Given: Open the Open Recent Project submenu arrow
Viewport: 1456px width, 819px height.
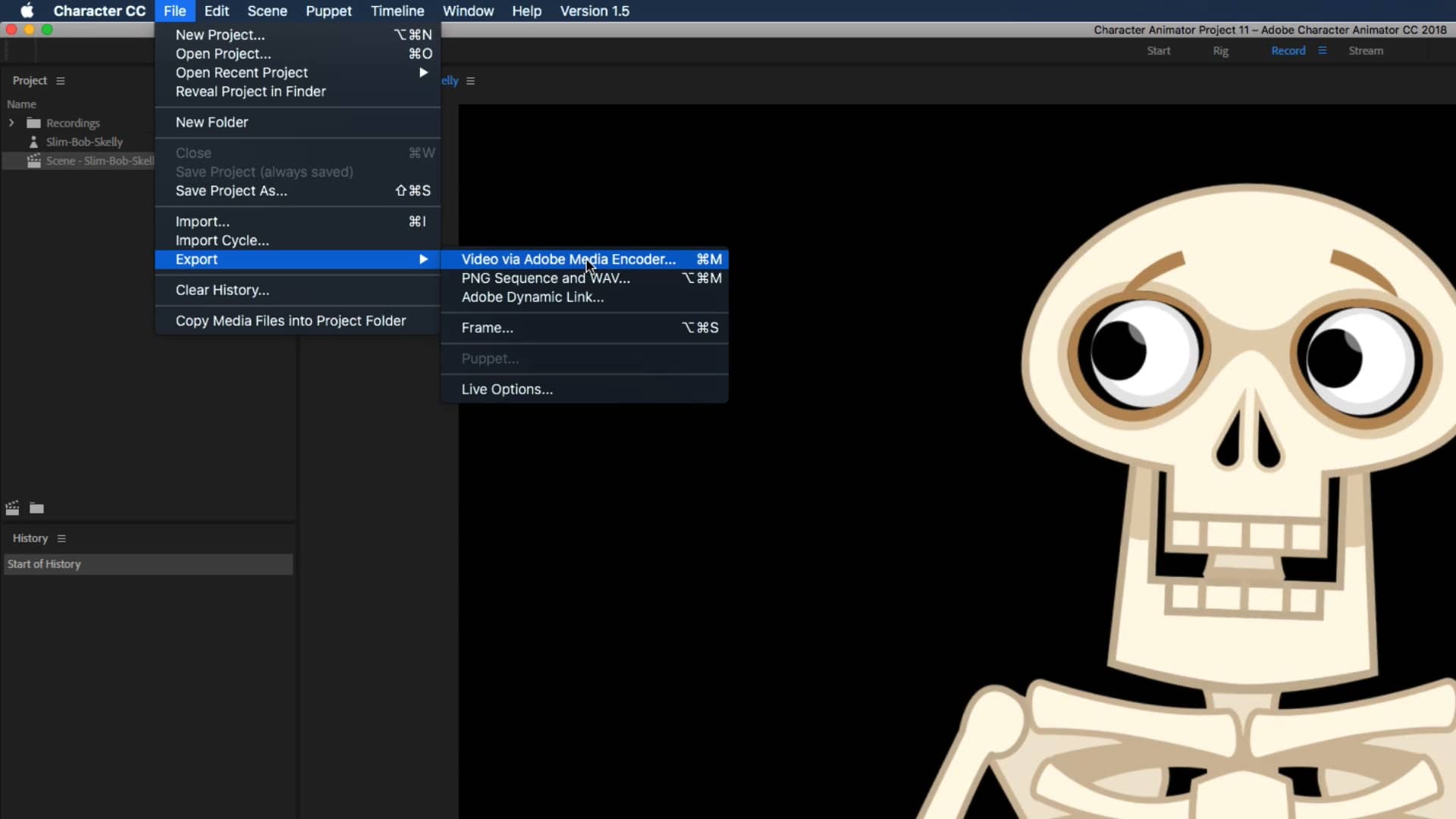Looking at the screenshot, I should coord(423,73).
